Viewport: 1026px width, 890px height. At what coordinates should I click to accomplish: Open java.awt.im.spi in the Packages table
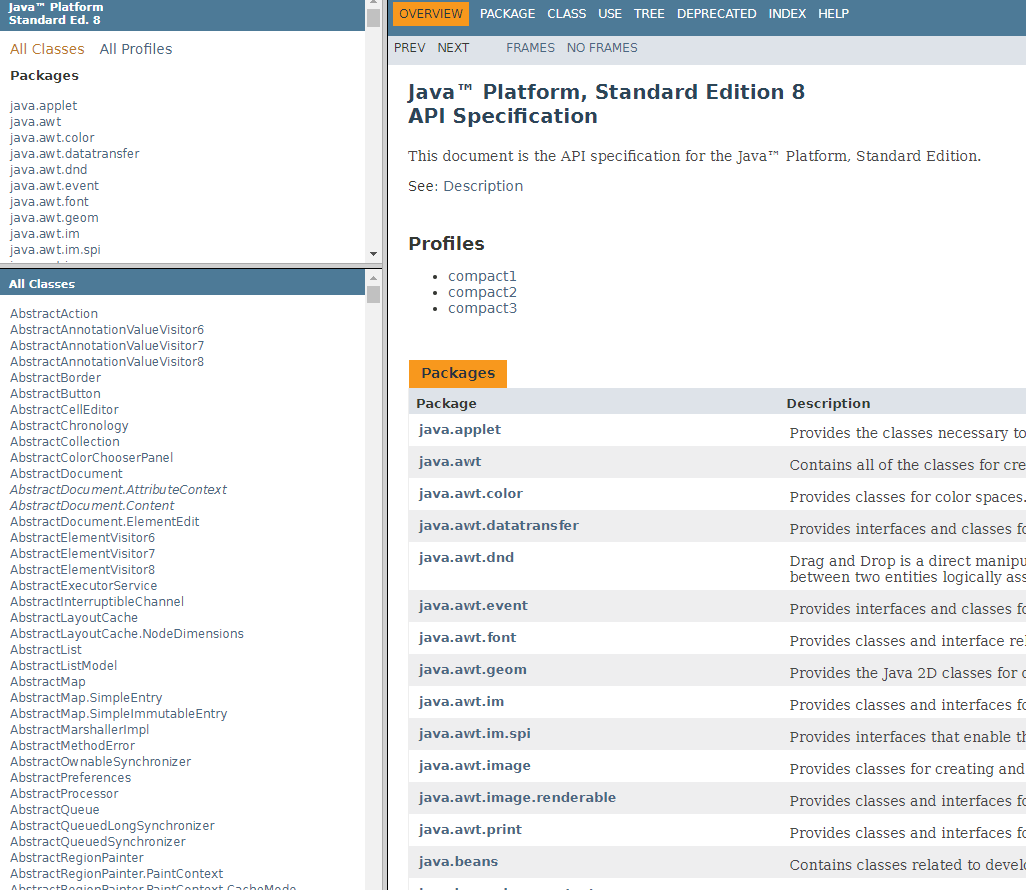pos(474,734)
